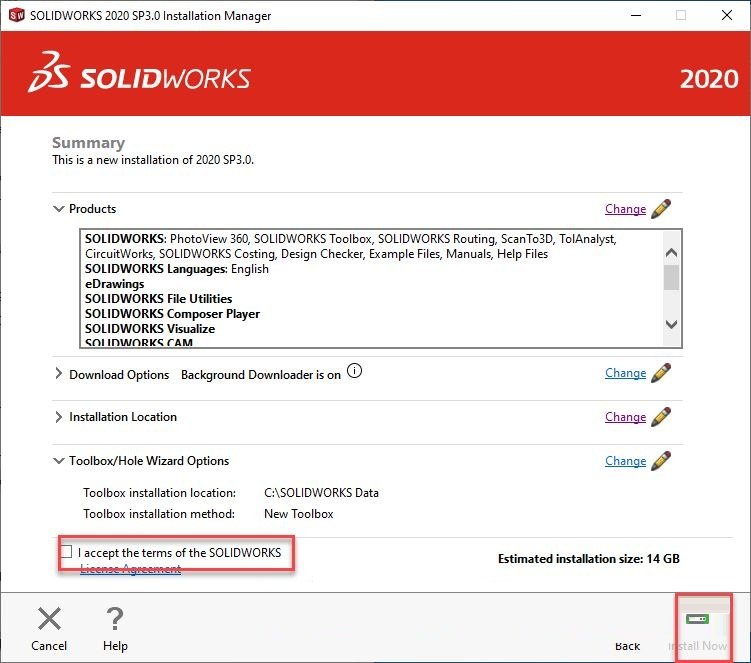This screenshot has height=663, width=751.
Task: Click the Cancel X icon
Action: tap(49, 618)
